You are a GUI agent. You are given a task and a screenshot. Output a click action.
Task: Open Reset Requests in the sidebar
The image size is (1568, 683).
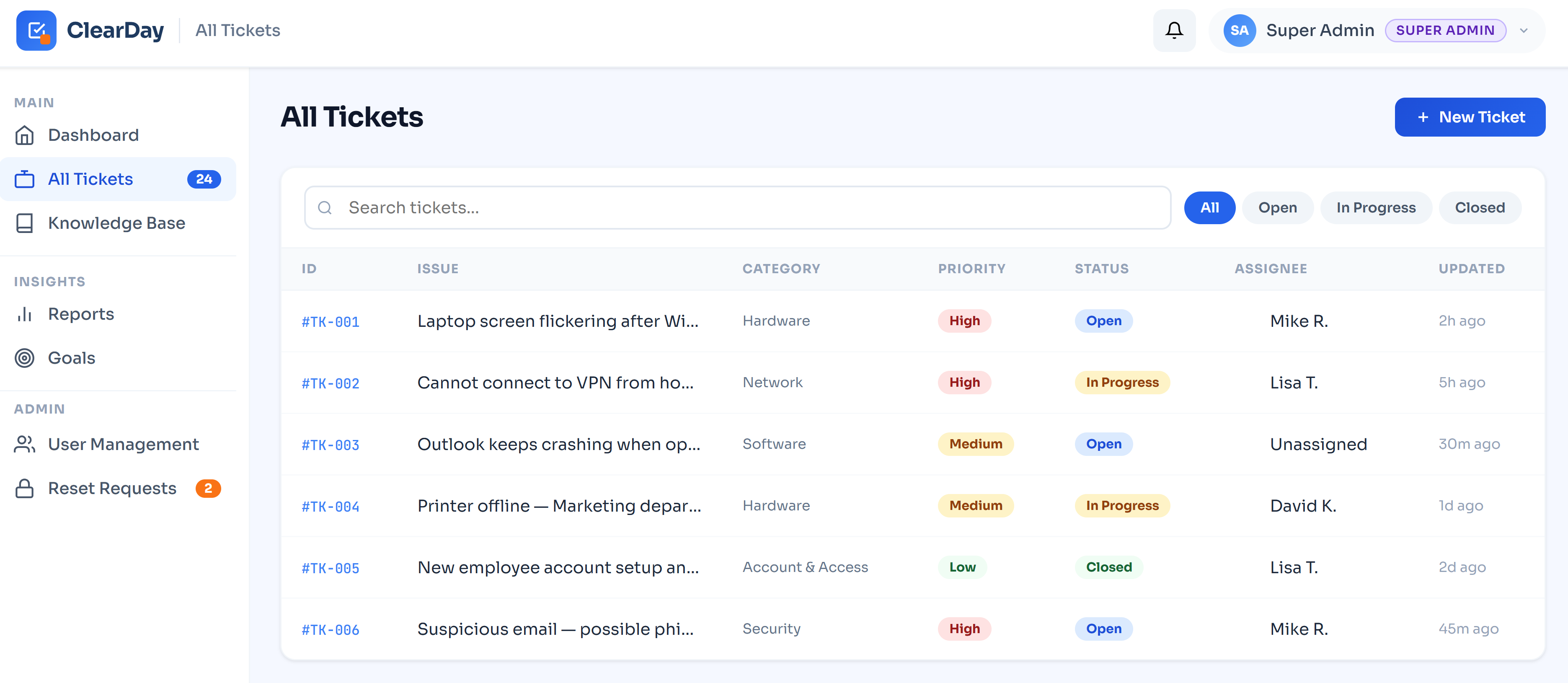click(118, 488)
